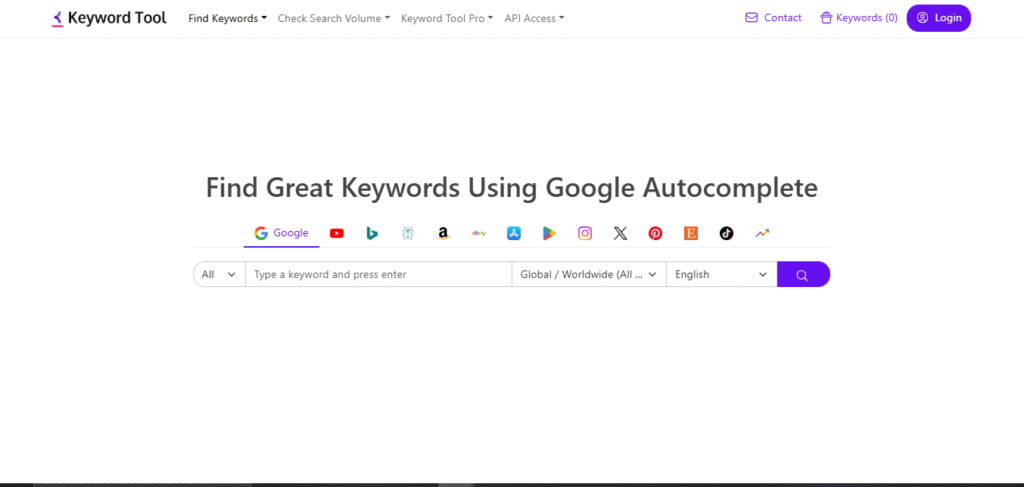The height and width of the screenshot is (487, 1024).
Task: Switch to the Instagram keyword tab
Action: (585, 233)
